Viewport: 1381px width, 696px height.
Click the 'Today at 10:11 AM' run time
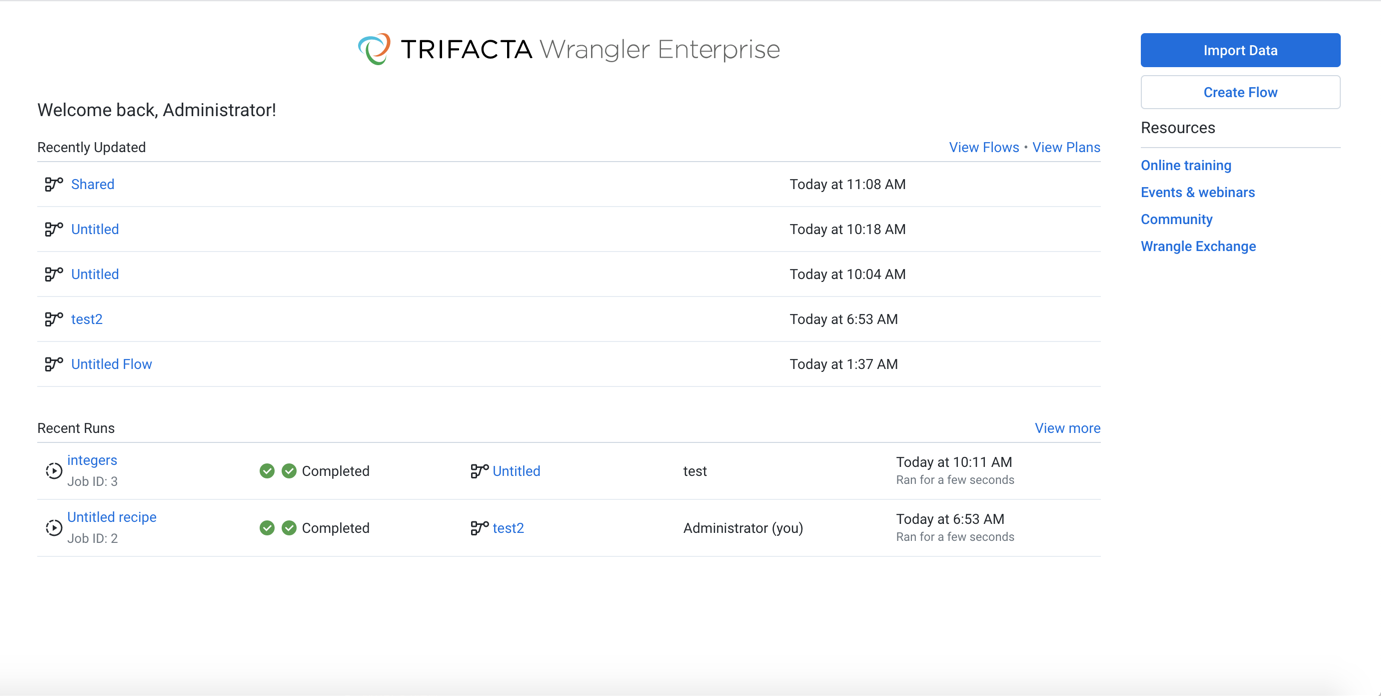(x=954, y=462)
